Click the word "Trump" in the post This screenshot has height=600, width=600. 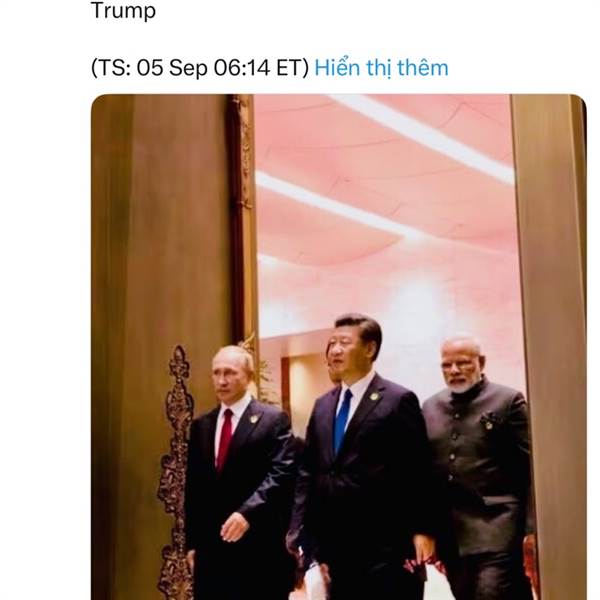click(123, 10)
